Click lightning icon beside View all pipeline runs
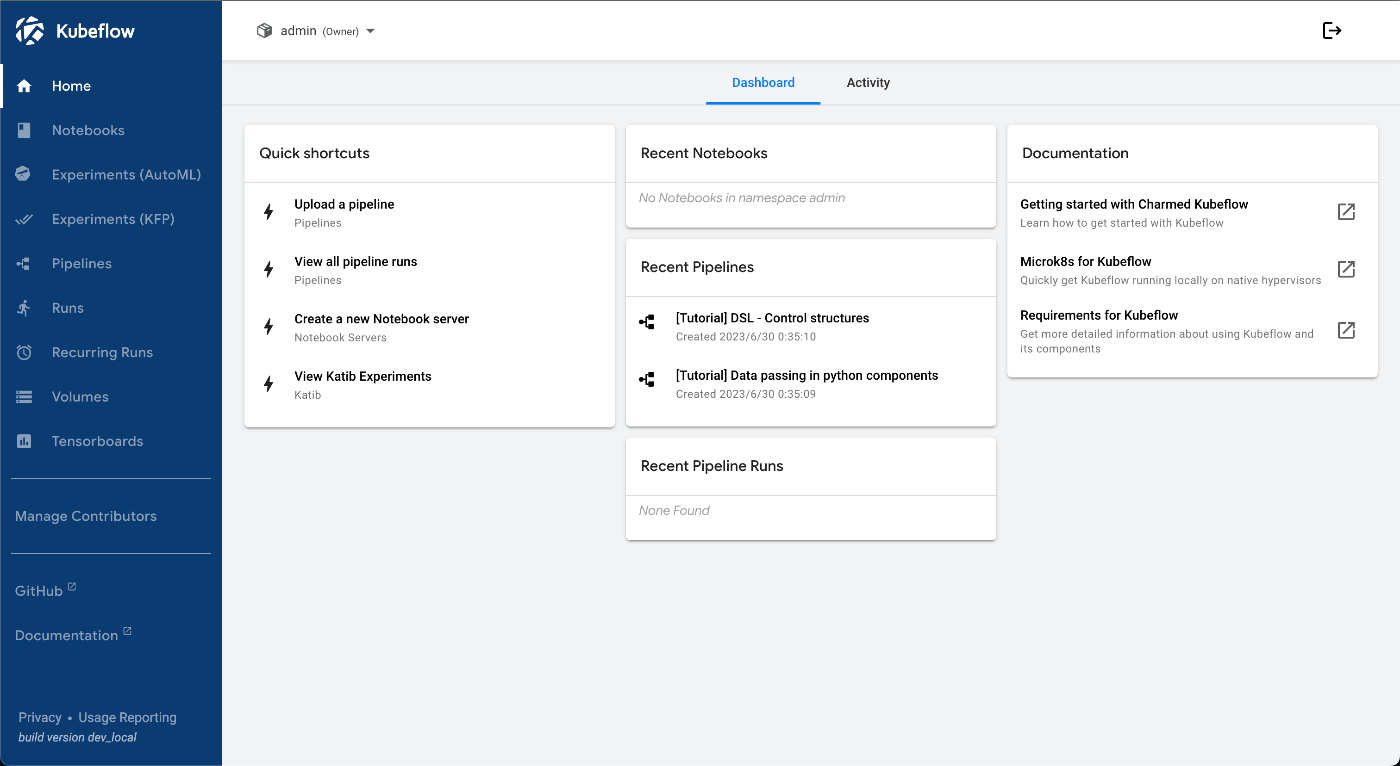Screen dimensions: 1400x766 pos(268,269)
